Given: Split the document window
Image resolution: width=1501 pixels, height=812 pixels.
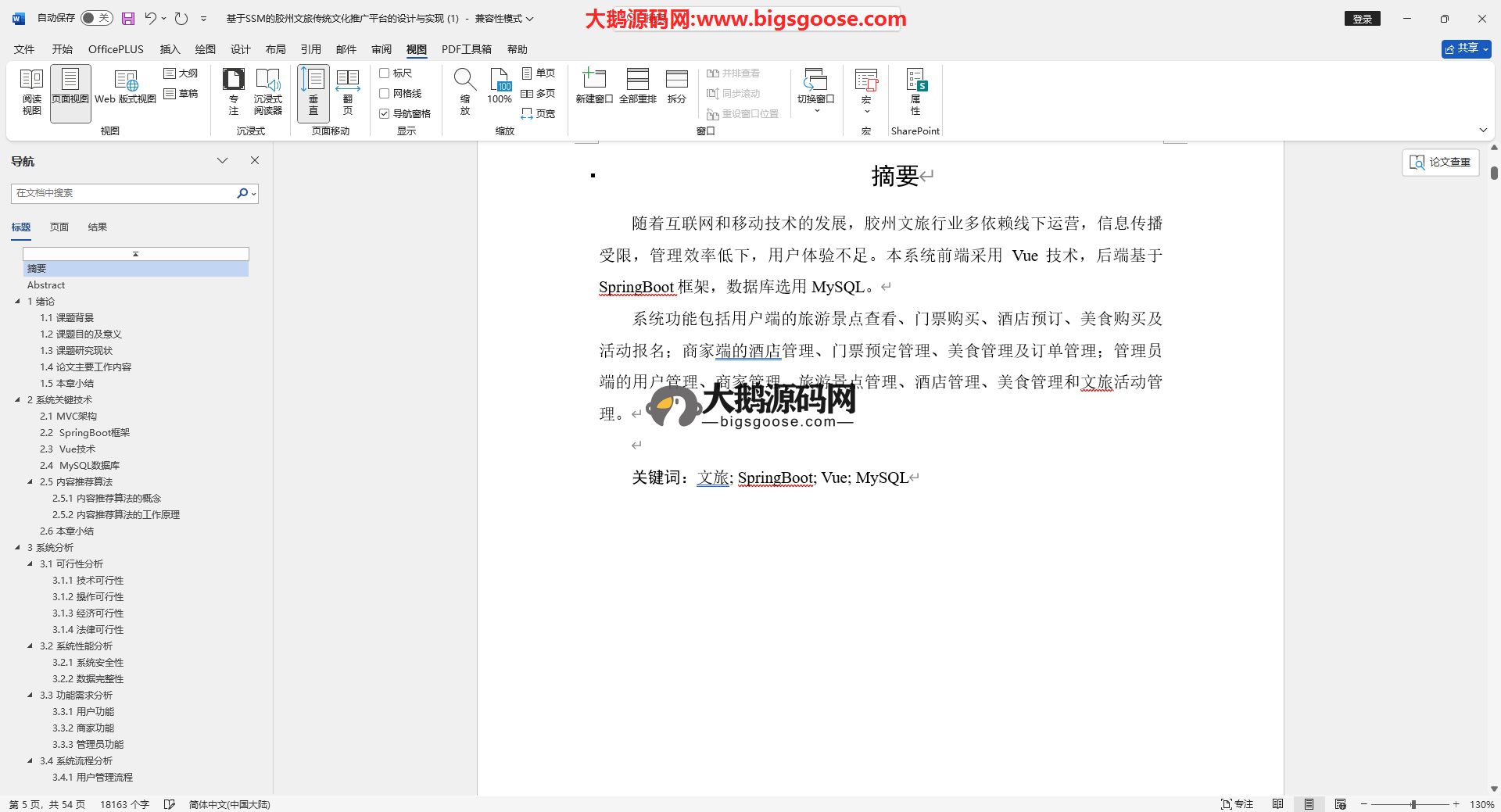Looking at the screenshot, I should tap(676, 88).
